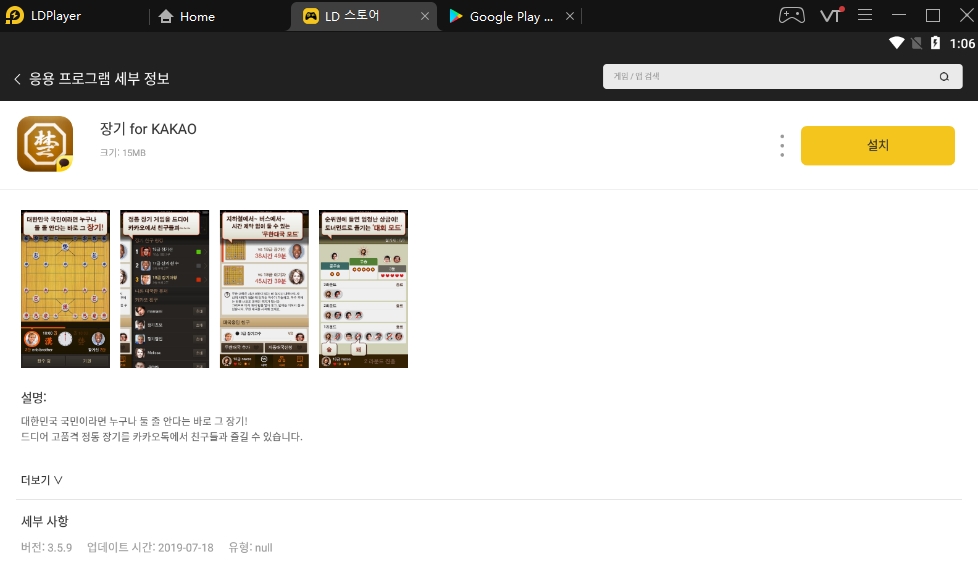
Task: Open the third screenshot with 우편대국 모드
Action: coord(264,289)
